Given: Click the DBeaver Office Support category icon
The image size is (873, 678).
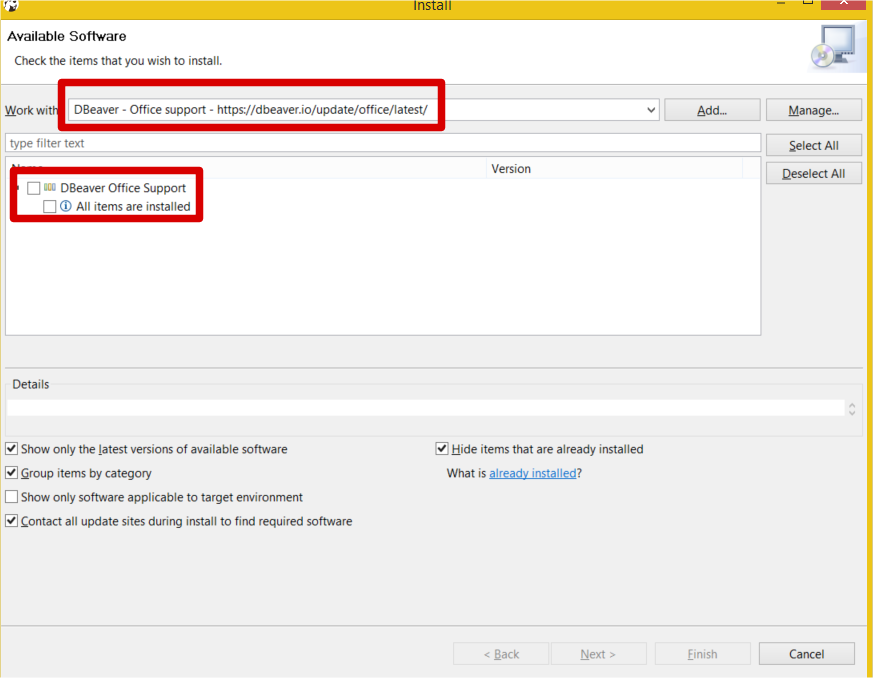Looking at the screenshot, I should [x=50, y=188].
